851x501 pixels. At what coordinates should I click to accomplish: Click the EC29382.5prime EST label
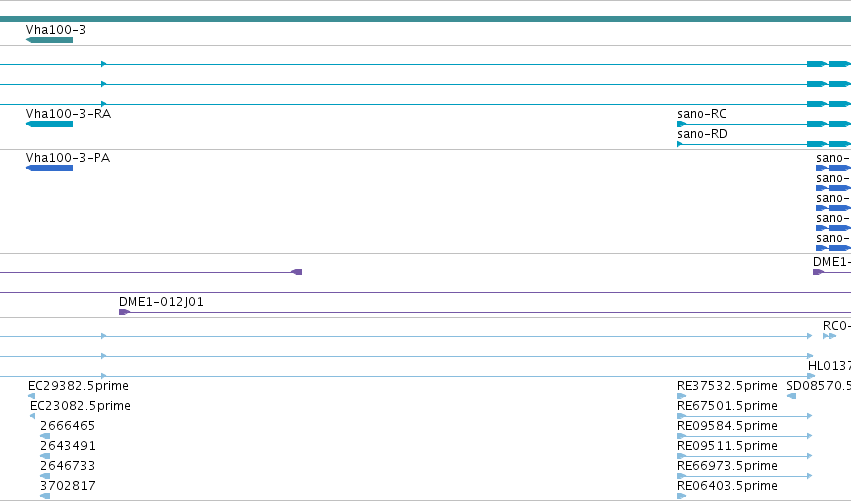pos(78,386)
